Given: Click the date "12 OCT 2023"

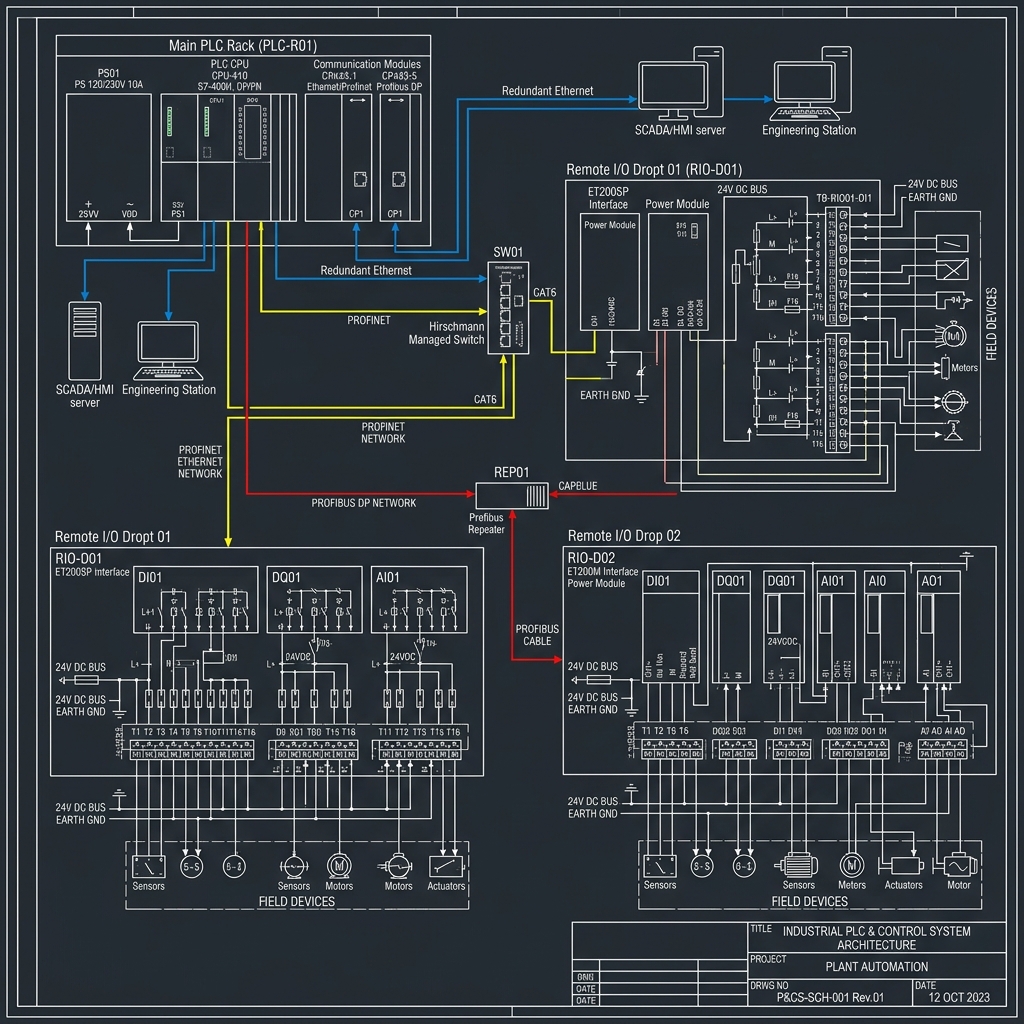Looking at the screenshot, I should (959, 997).
